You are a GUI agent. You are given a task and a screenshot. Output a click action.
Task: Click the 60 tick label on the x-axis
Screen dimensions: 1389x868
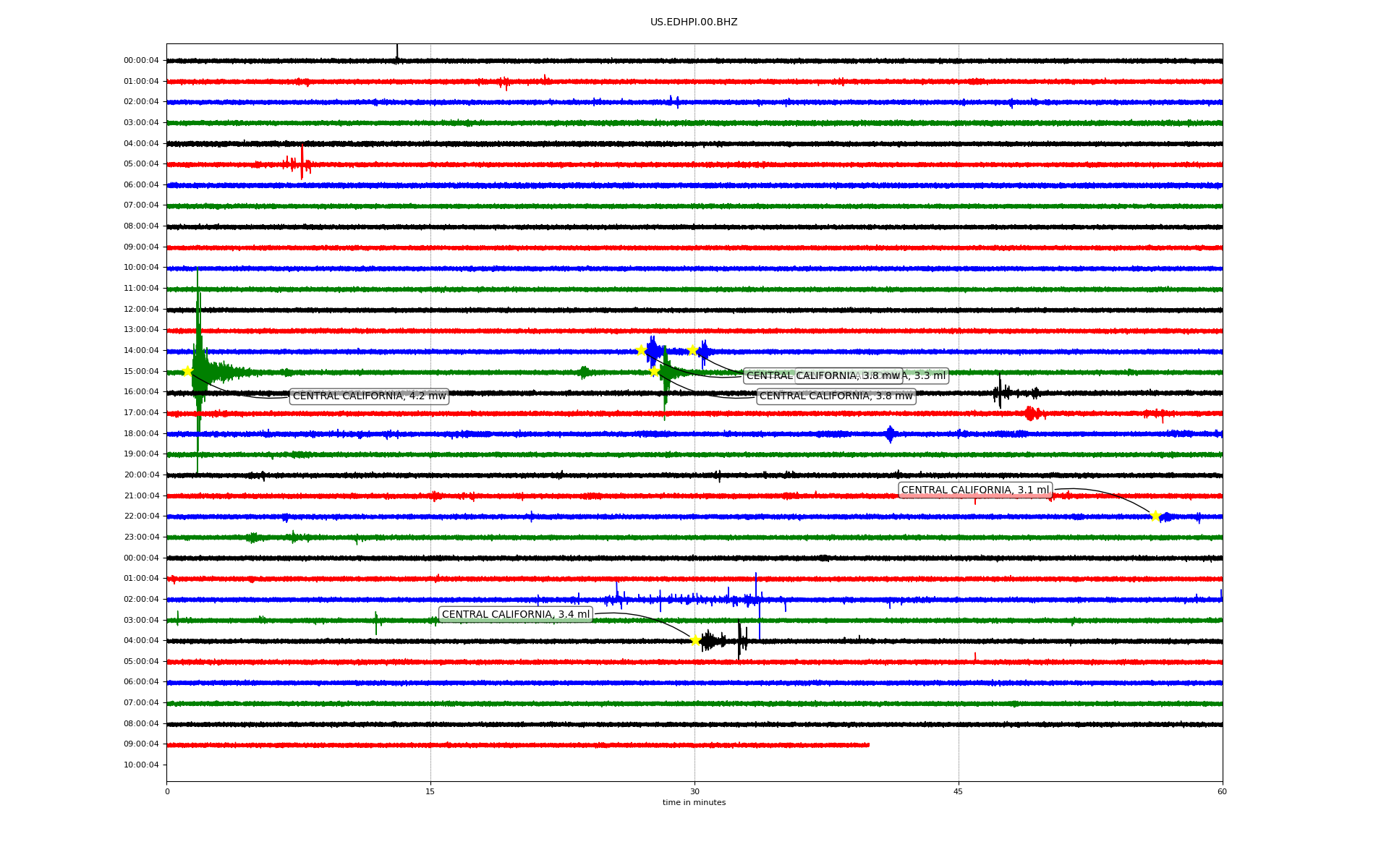(x=1222, y=791)
